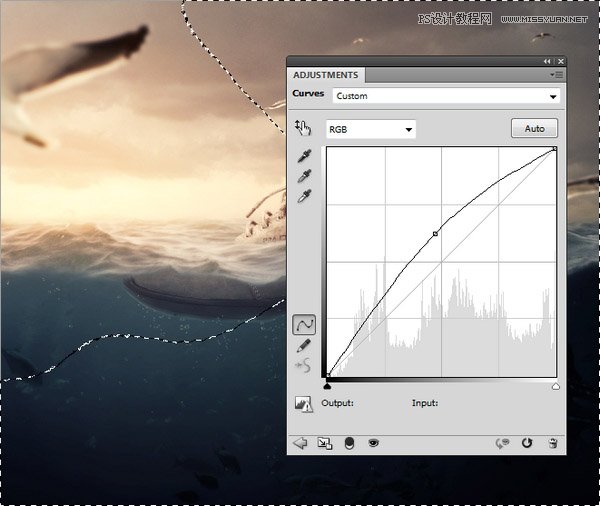
Task: Open the Curves preset dropdown showing Custom
Action: click(x=446, y=96)
